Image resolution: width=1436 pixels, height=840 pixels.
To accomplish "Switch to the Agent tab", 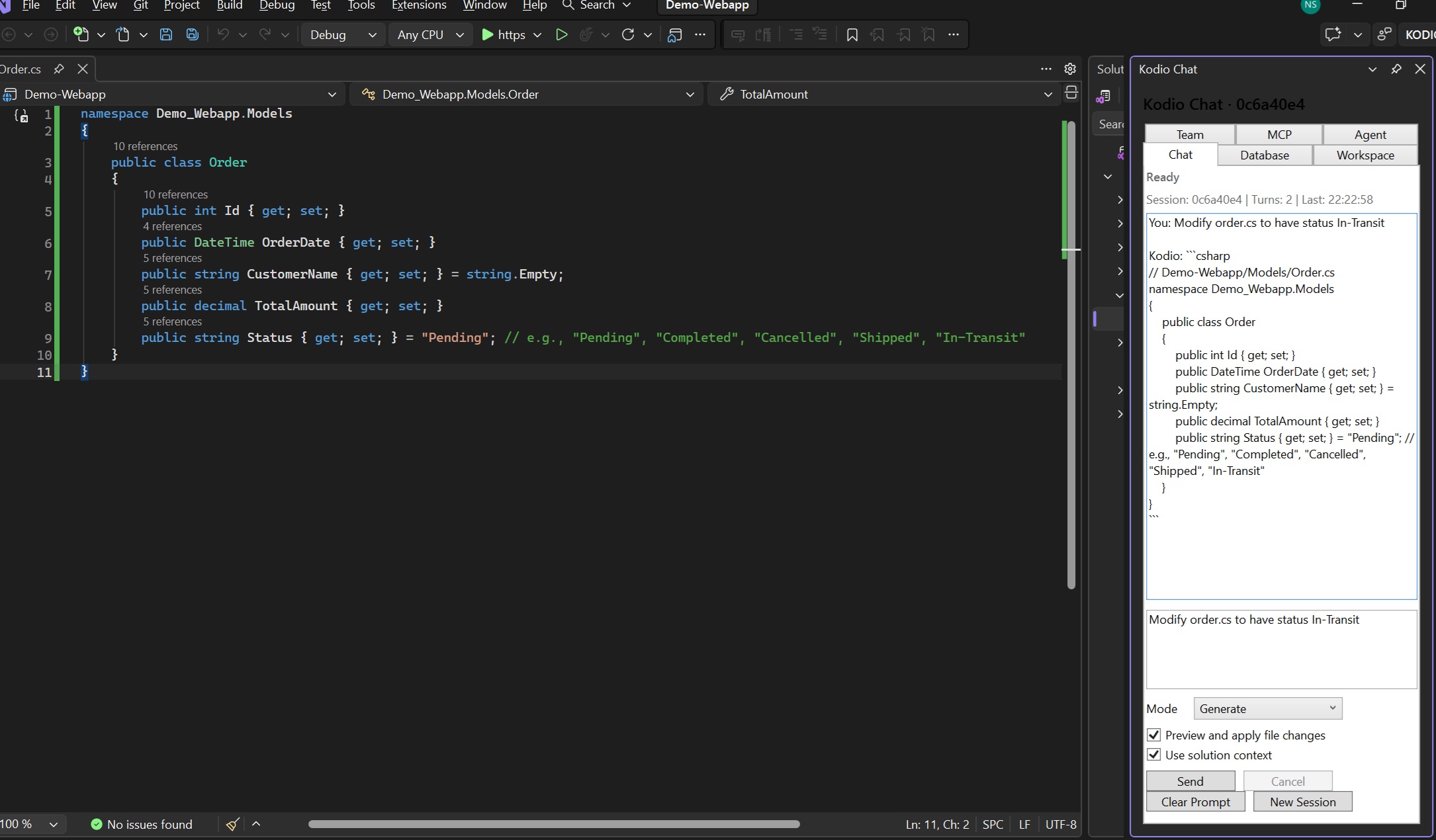I will tap(1370, 134).
